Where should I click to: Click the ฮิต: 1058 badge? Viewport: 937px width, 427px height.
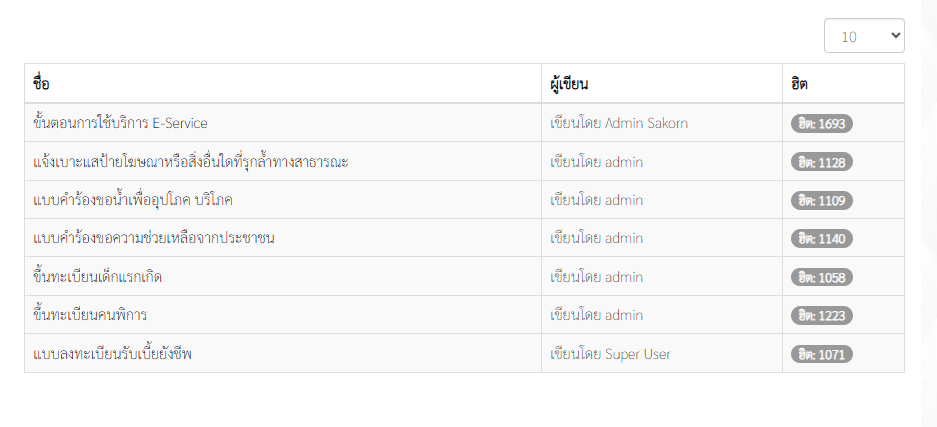[x=822, y=277]
